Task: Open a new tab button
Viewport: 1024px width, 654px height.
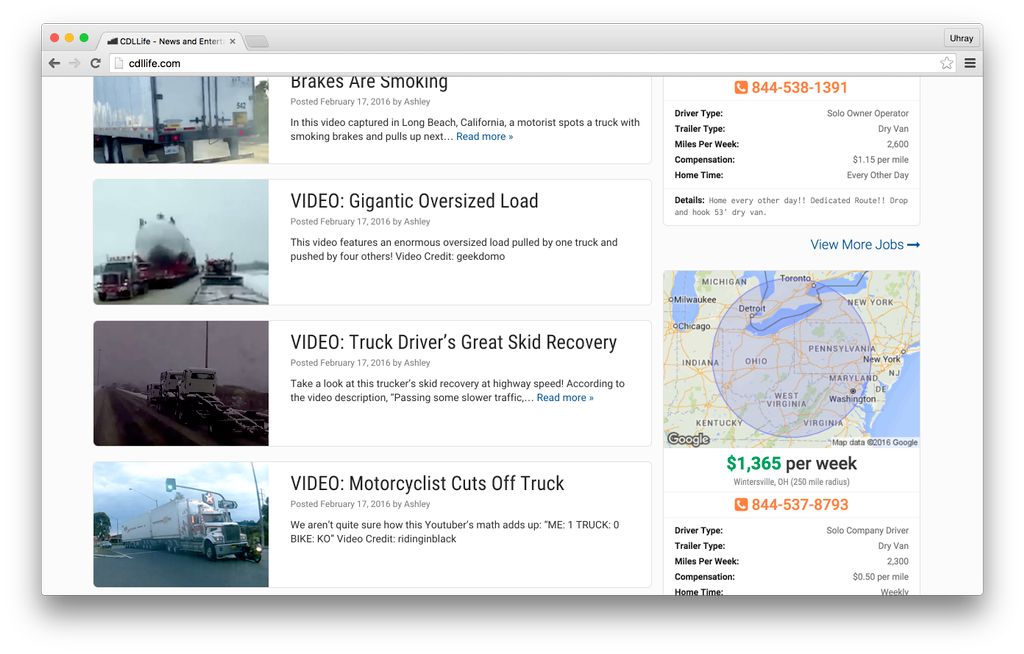Action: [257, 42]
